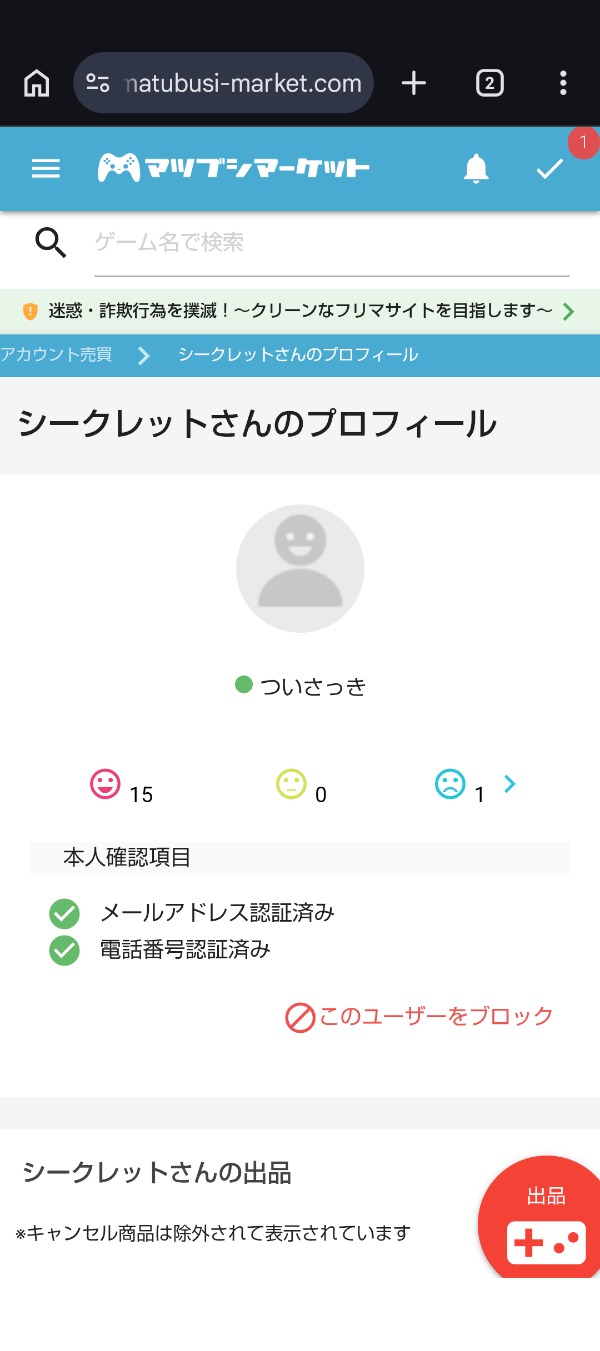This screenshot has height=1351, width=600.
Task: Tap the browser home icon
Action: point(37,83)
